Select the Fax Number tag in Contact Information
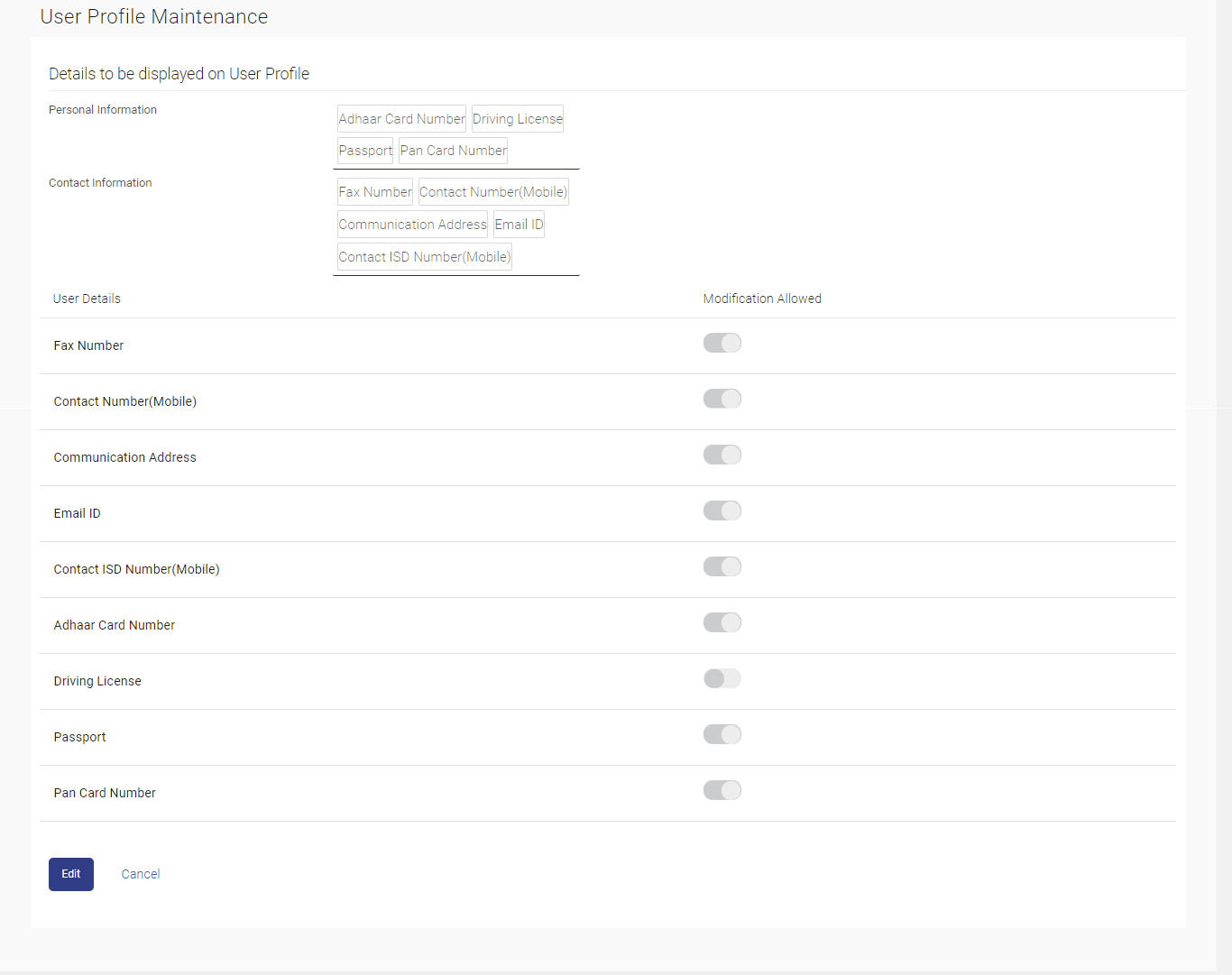1232x975 pixels. click(375, 192)
